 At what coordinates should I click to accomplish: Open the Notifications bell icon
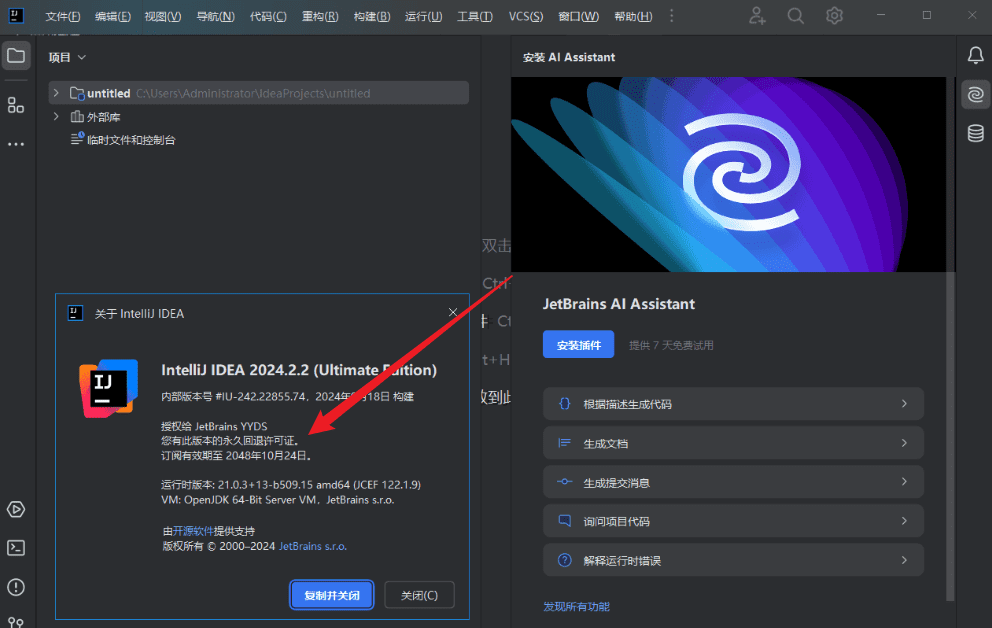pyautogui.click(x=976, y=56)
